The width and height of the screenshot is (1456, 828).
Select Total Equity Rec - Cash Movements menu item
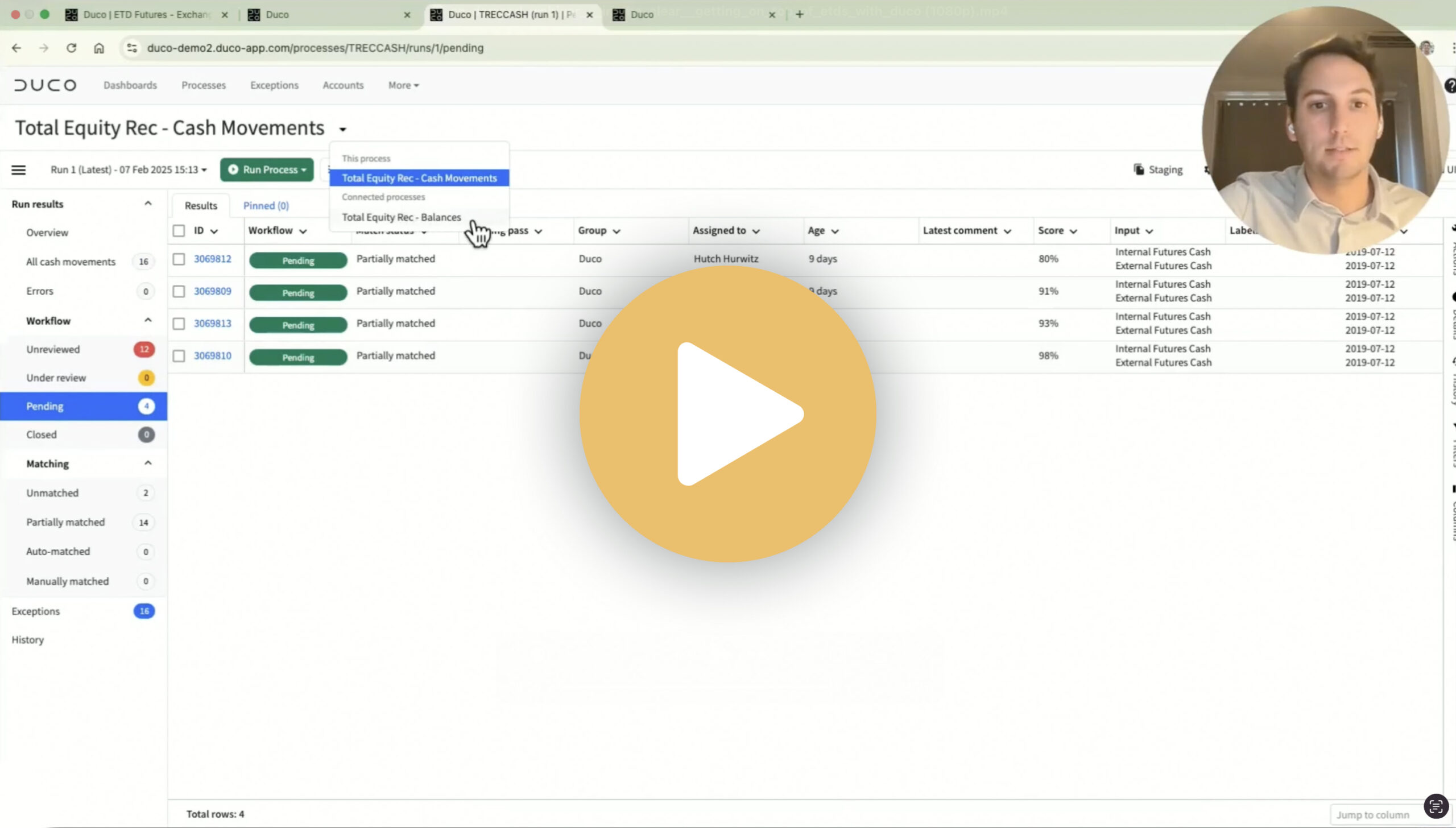(x=419, y=178)
